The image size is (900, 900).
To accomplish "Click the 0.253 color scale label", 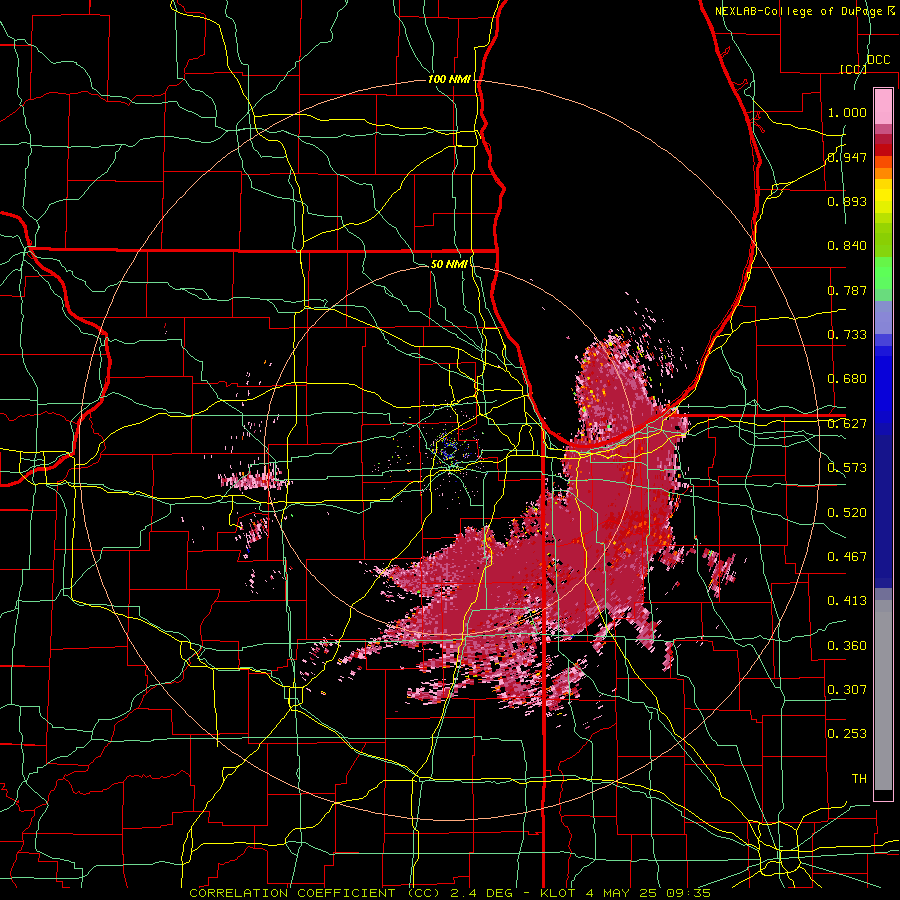I will click(847, 734).
